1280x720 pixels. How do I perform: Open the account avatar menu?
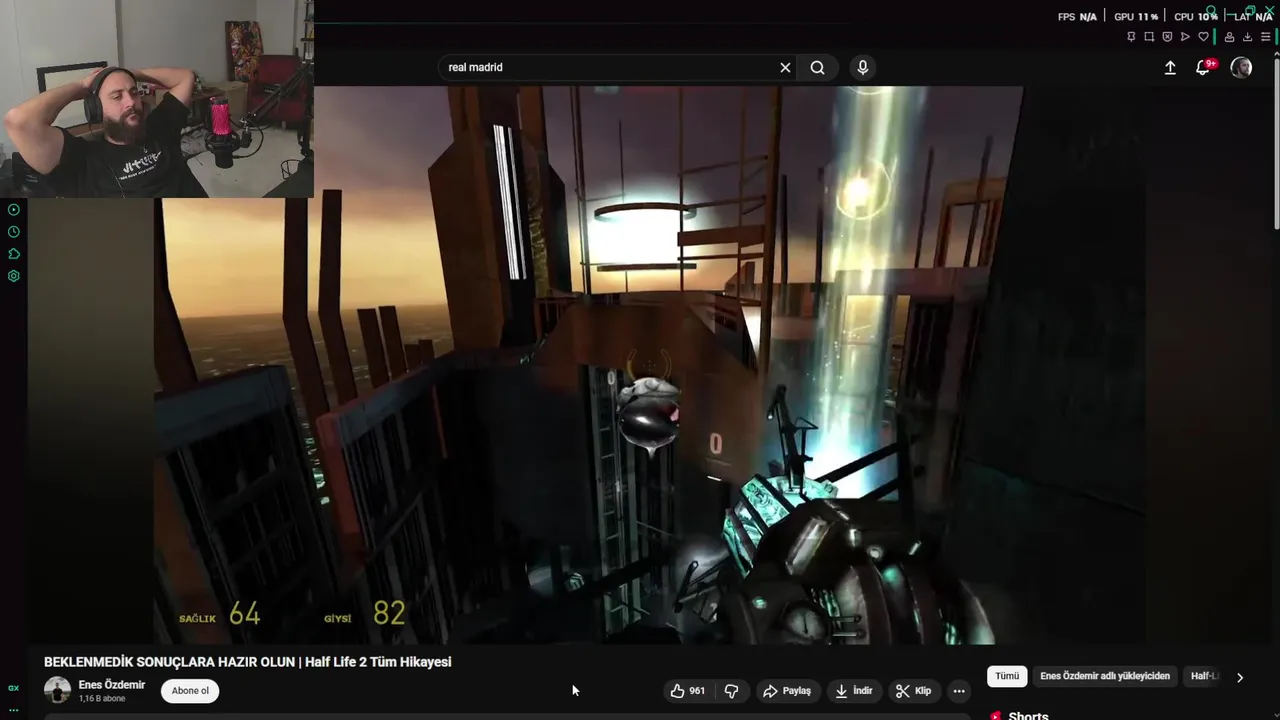pyautogui.click(x=1241, y=67)
